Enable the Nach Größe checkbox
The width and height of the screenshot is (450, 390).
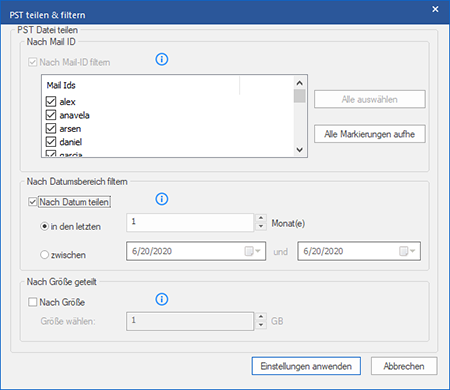[32, 302]
